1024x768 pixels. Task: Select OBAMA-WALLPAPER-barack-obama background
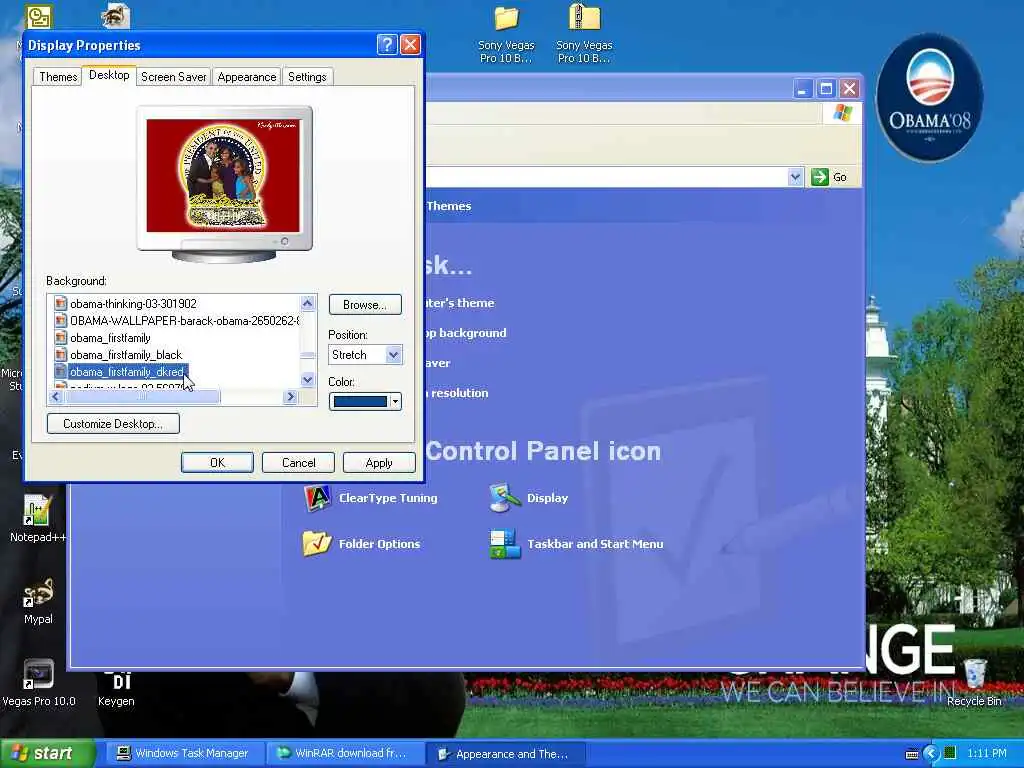coord(184,321)
